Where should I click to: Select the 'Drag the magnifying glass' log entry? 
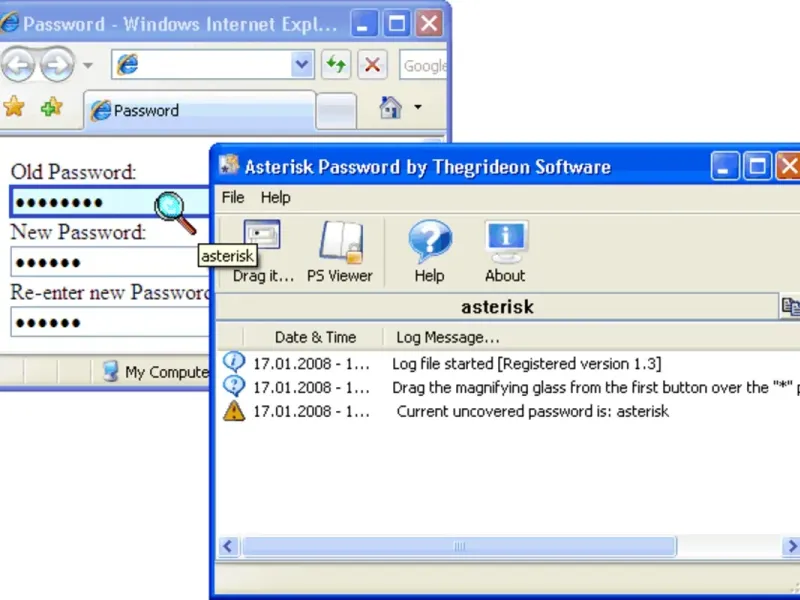(508, 388)
